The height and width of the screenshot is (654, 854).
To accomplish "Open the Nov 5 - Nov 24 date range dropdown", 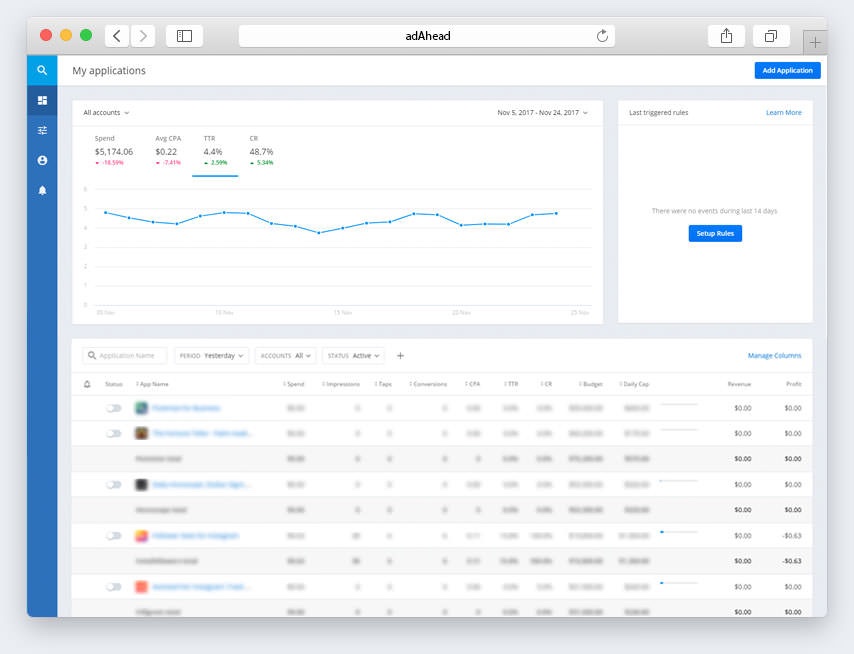I will coord(542,113).
